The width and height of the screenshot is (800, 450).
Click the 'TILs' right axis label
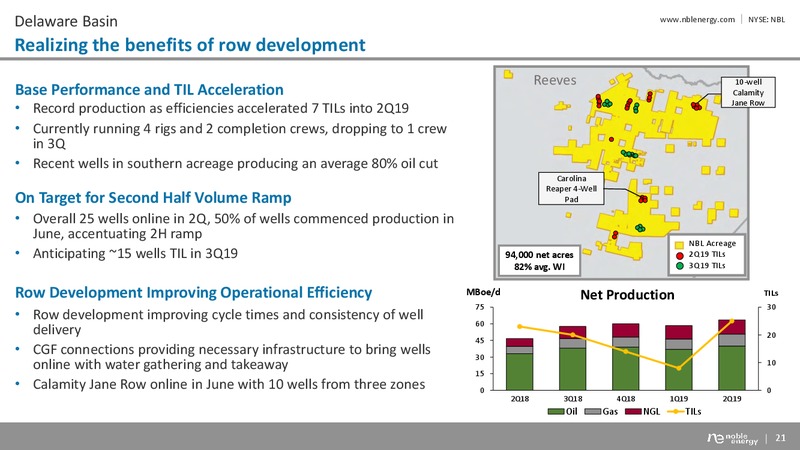(771, 293)
